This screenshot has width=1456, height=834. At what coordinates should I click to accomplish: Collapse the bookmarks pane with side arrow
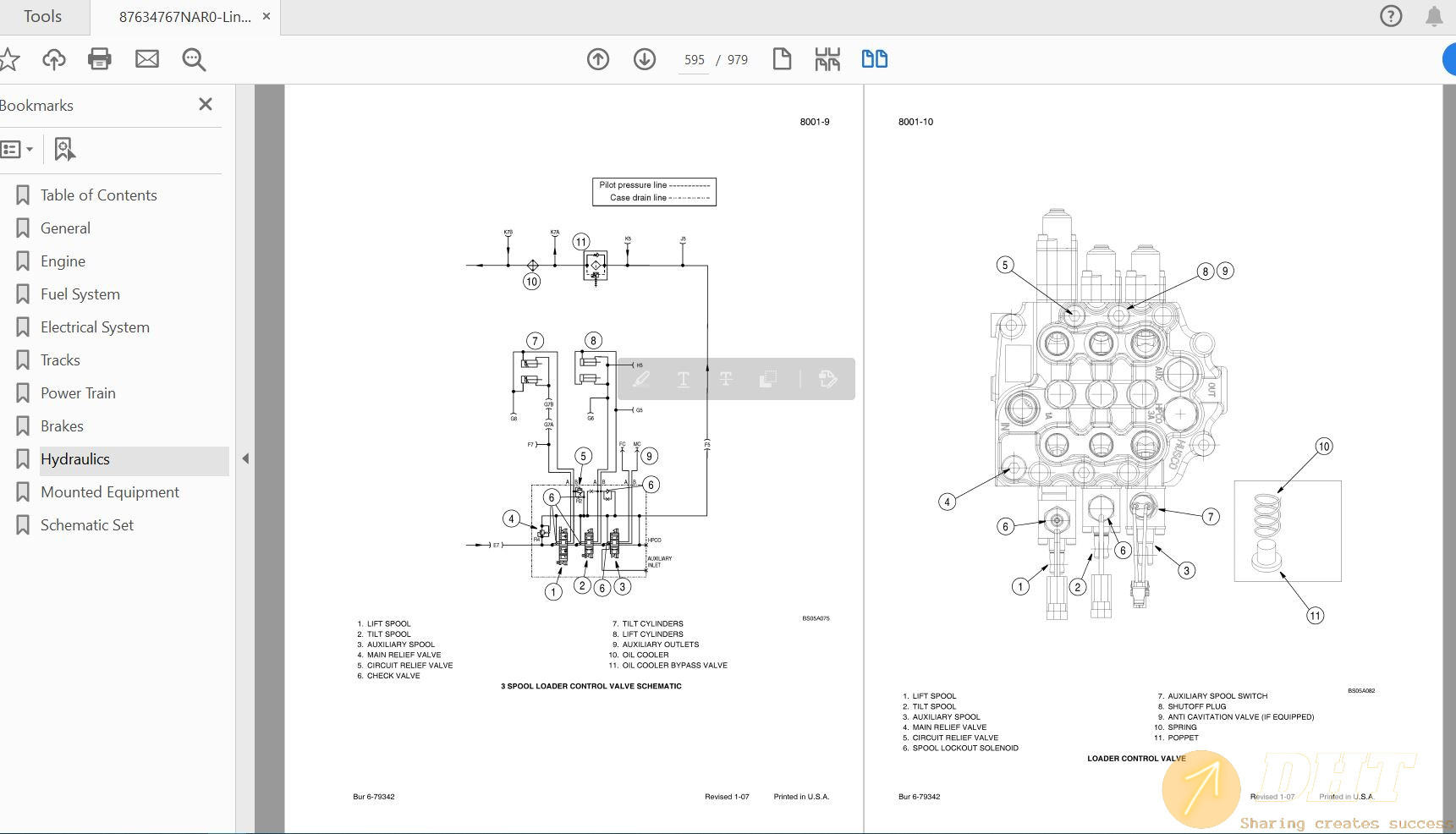coord(245,458)
